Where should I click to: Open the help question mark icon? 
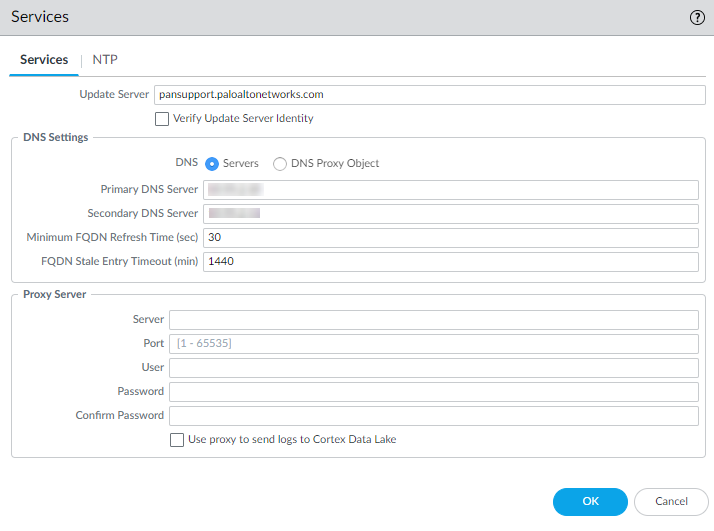click(x=697, y=18)
